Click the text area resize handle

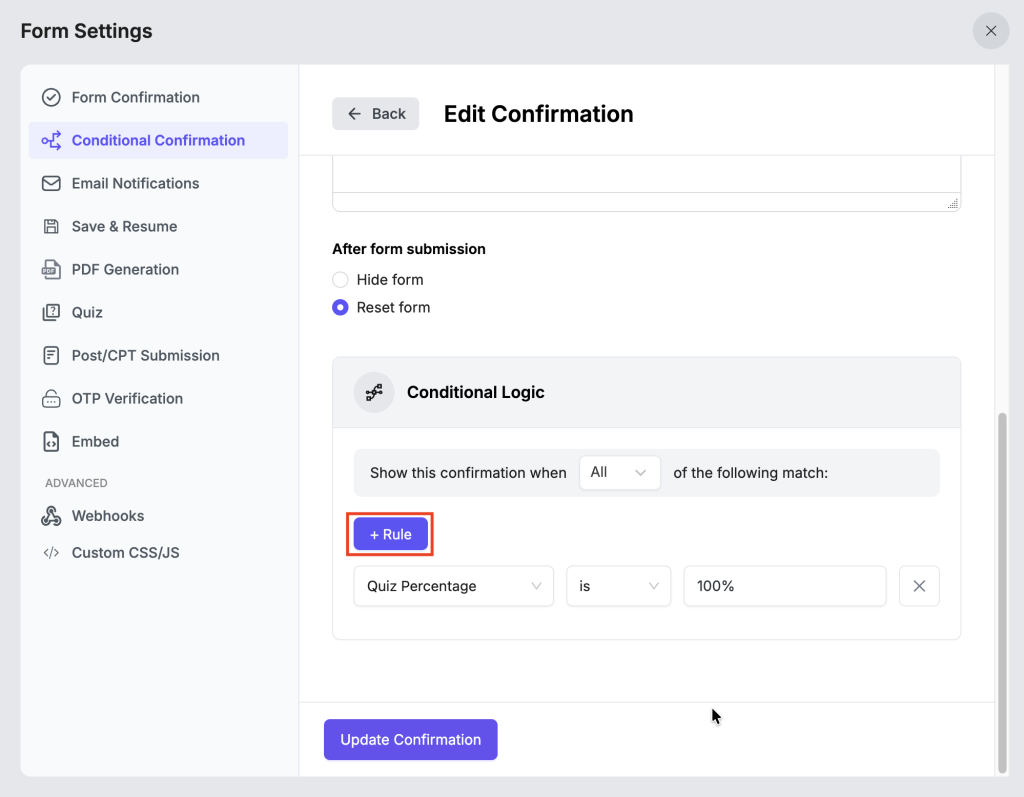tap(953, 204)
